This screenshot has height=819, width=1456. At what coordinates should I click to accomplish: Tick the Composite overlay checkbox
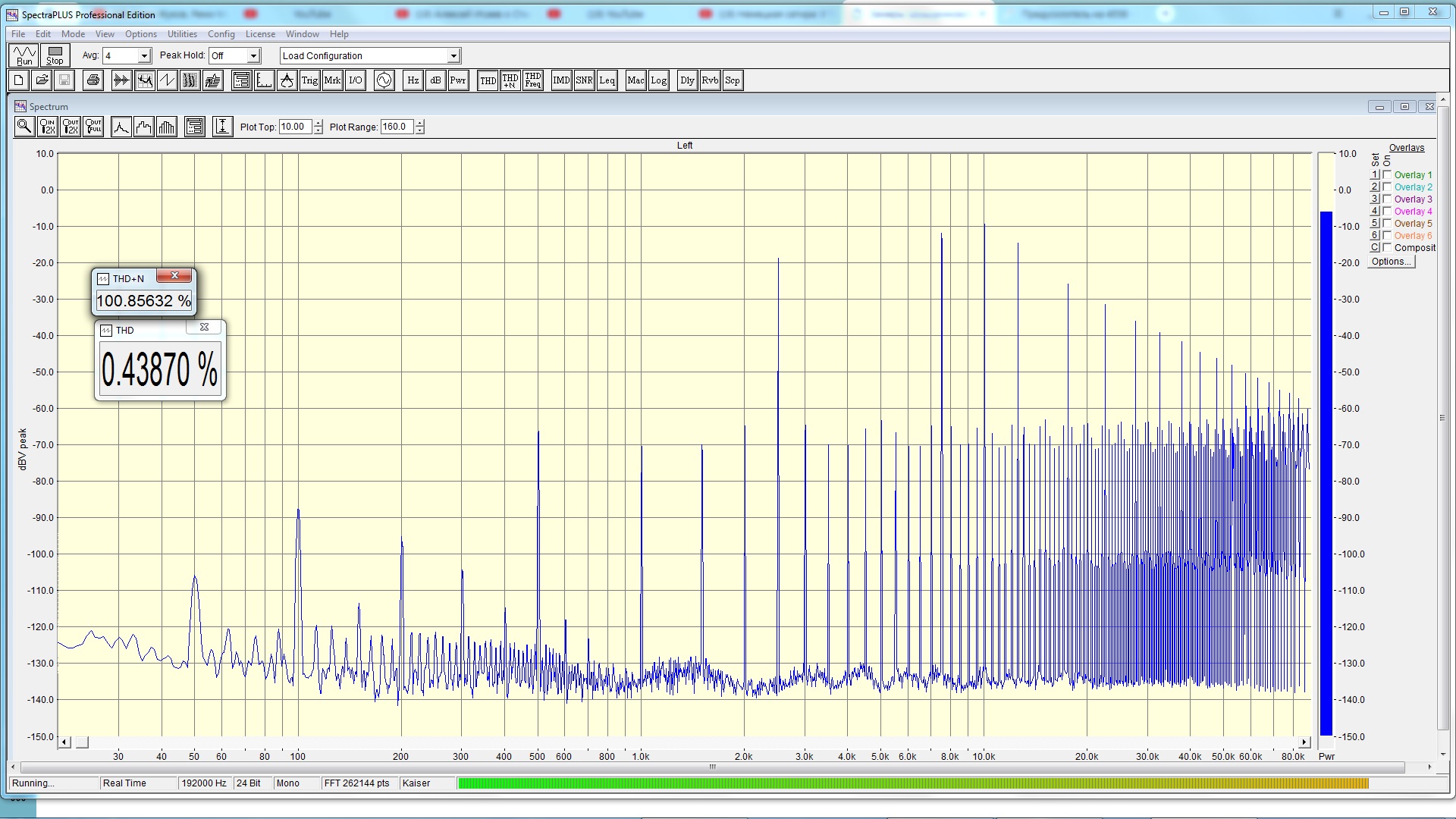pos(1387,247)
